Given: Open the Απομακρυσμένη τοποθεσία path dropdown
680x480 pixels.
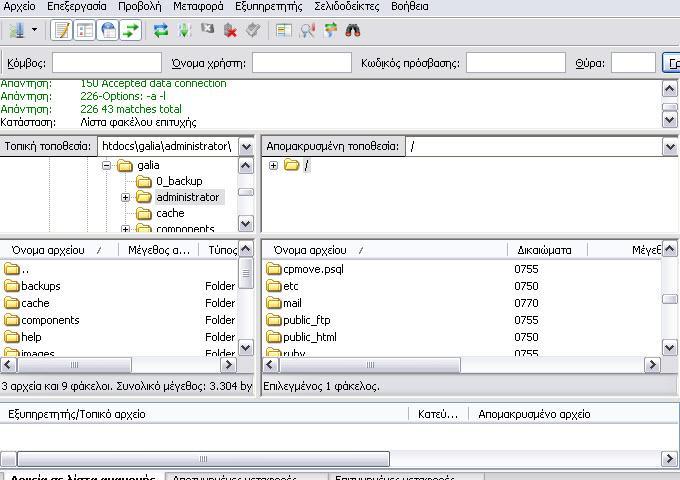Looking at the screenshot, I should click(670, 147).
